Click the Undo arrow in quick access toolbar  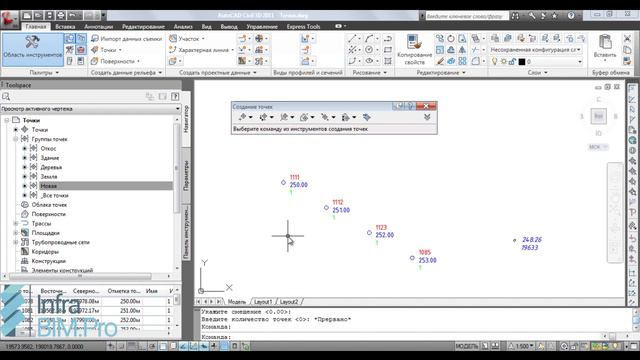click(72, 16)
